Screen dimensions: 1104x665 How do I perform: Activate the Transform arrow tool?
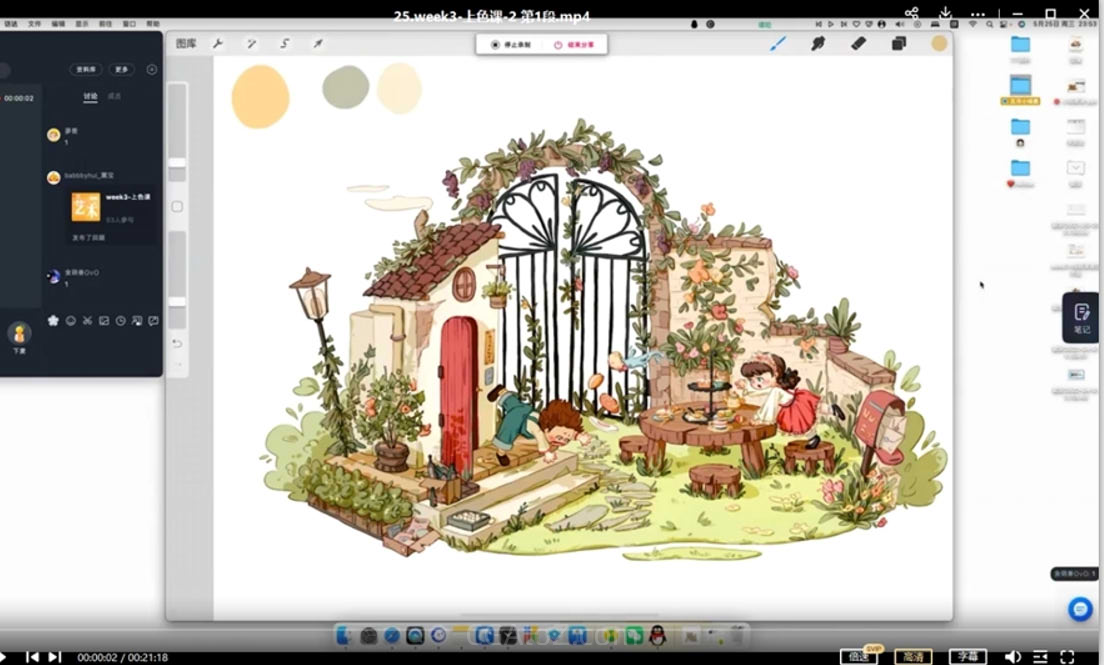click(318, 43)
